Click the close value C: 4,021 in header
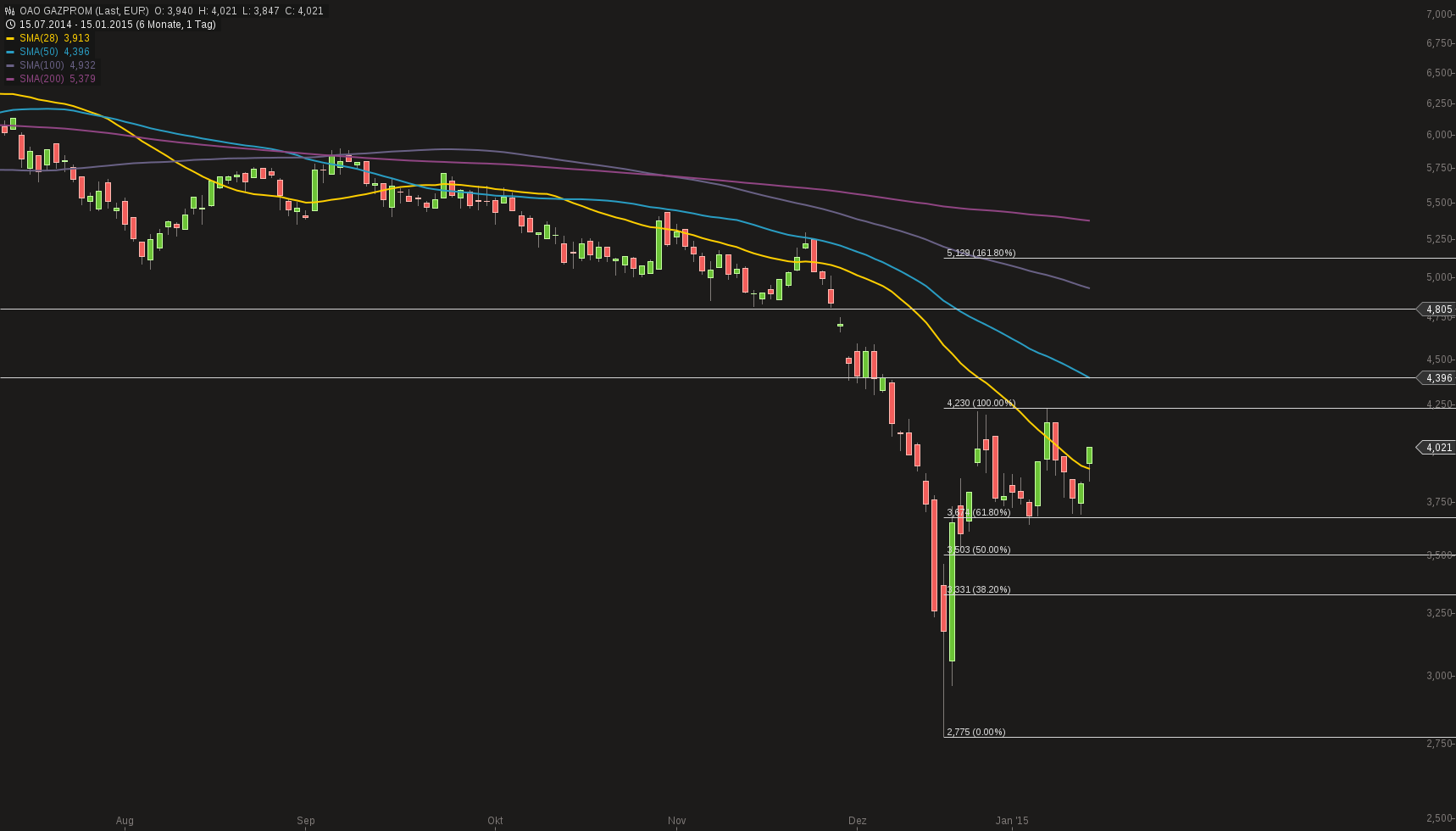The width and height of the screenshot is (1456, 831). 303,11
